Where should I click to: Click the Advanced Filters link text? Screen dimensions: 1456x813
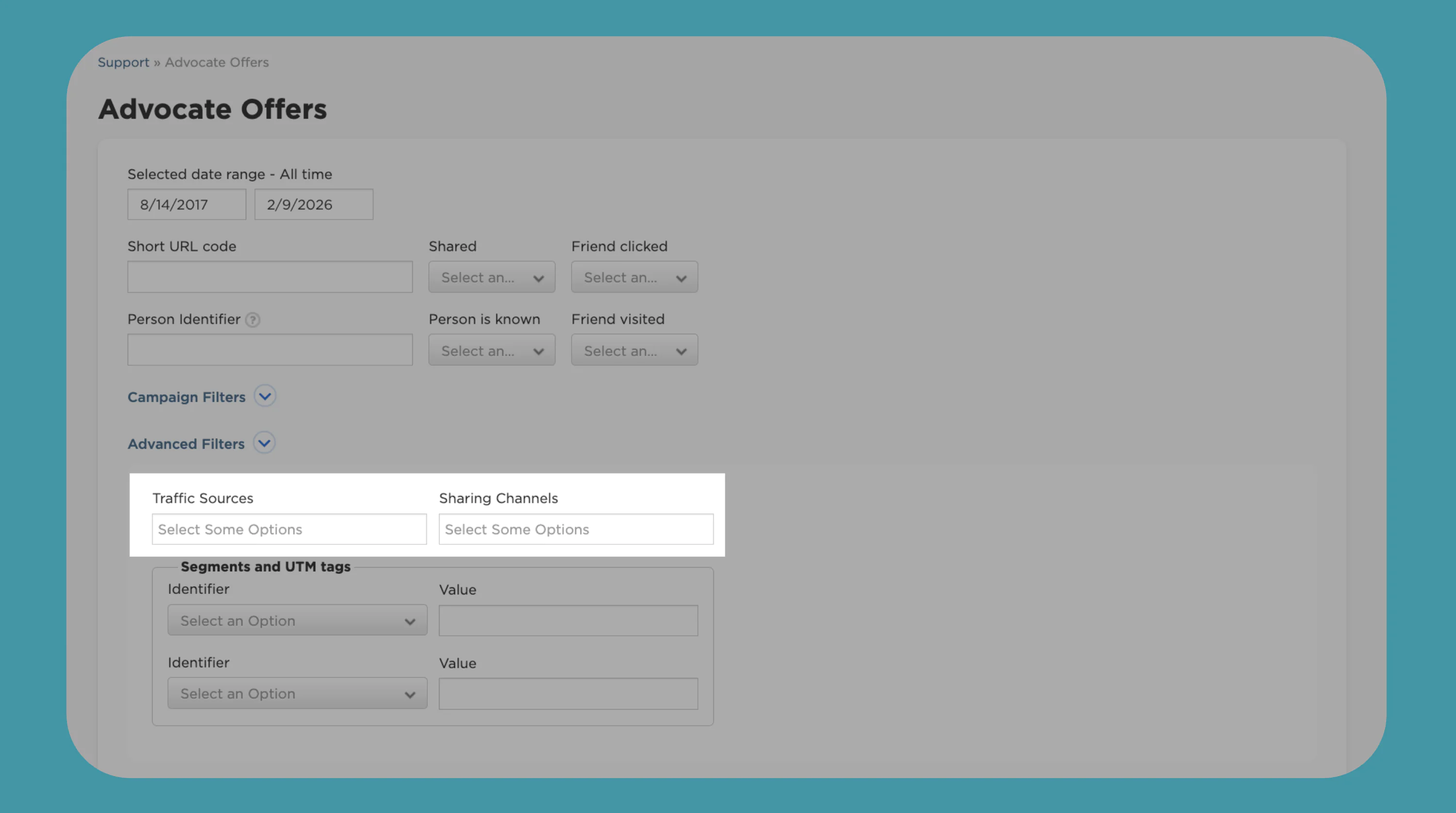(186, 444)
